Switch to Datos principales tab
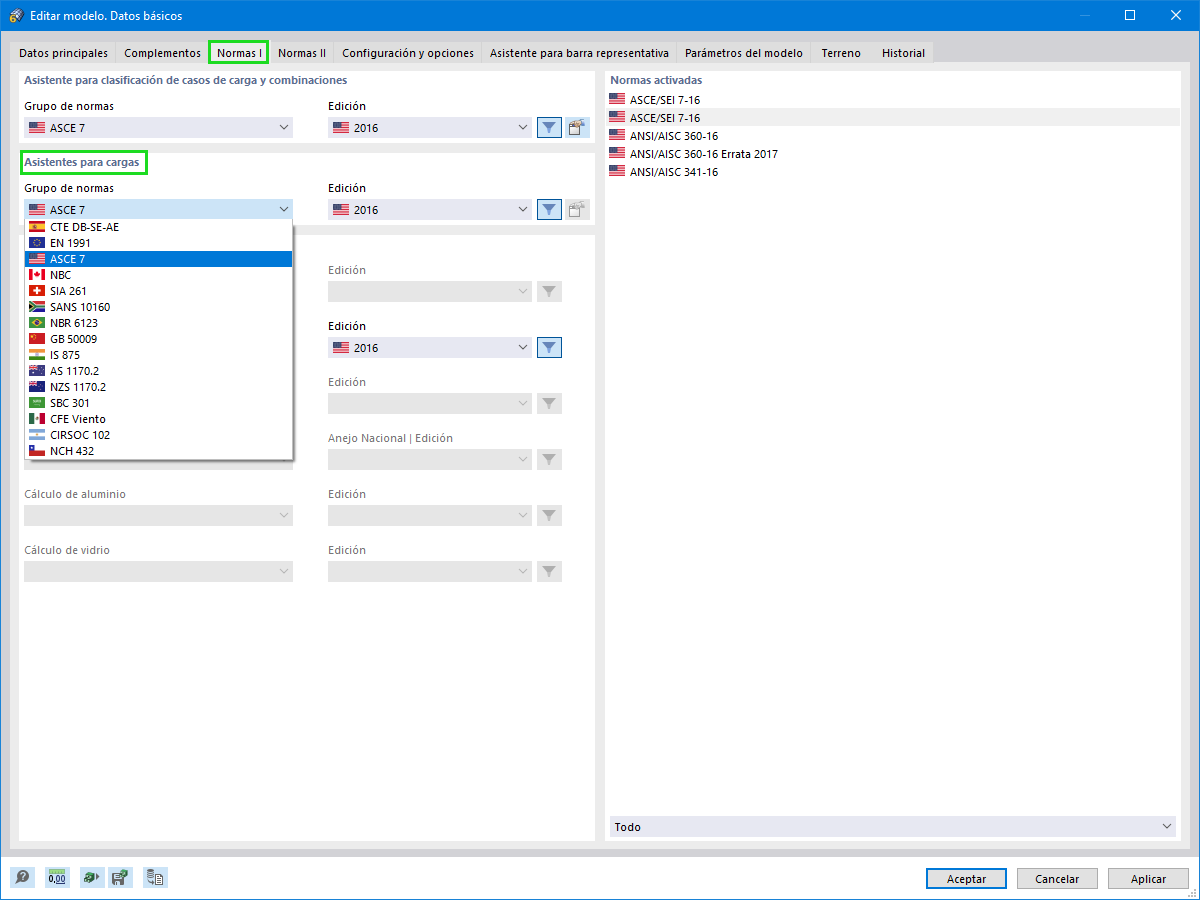The height and width of the screenshot is (900, 1200). (63, 53)
